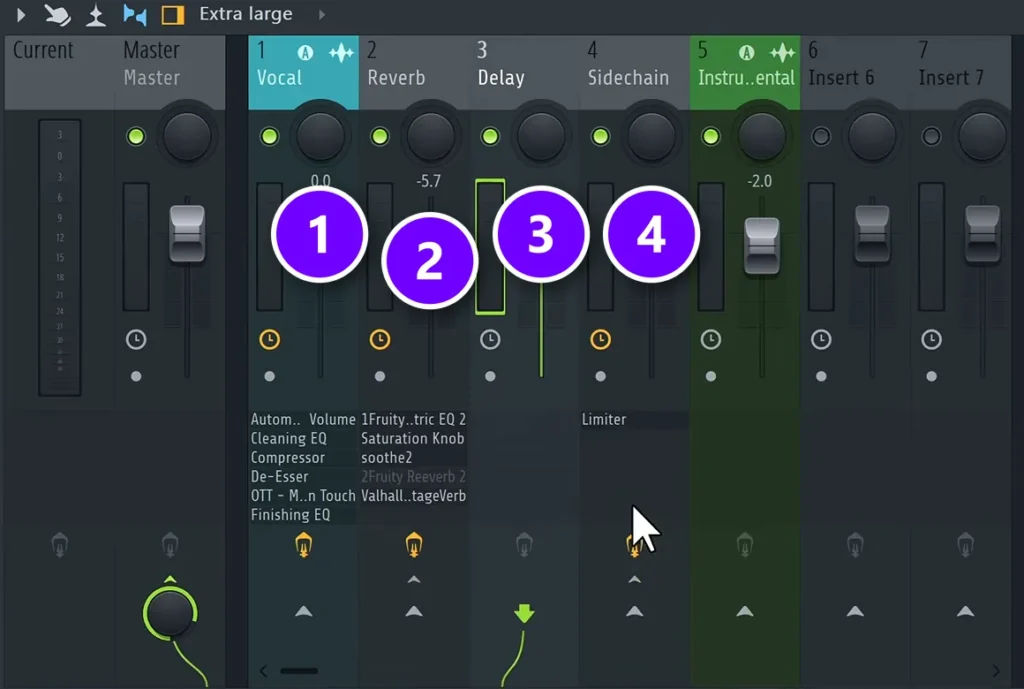Mute the Sidechain track with its green LED
The height and width of the screenshot is (689, 1024).
(x=600, y=136)
